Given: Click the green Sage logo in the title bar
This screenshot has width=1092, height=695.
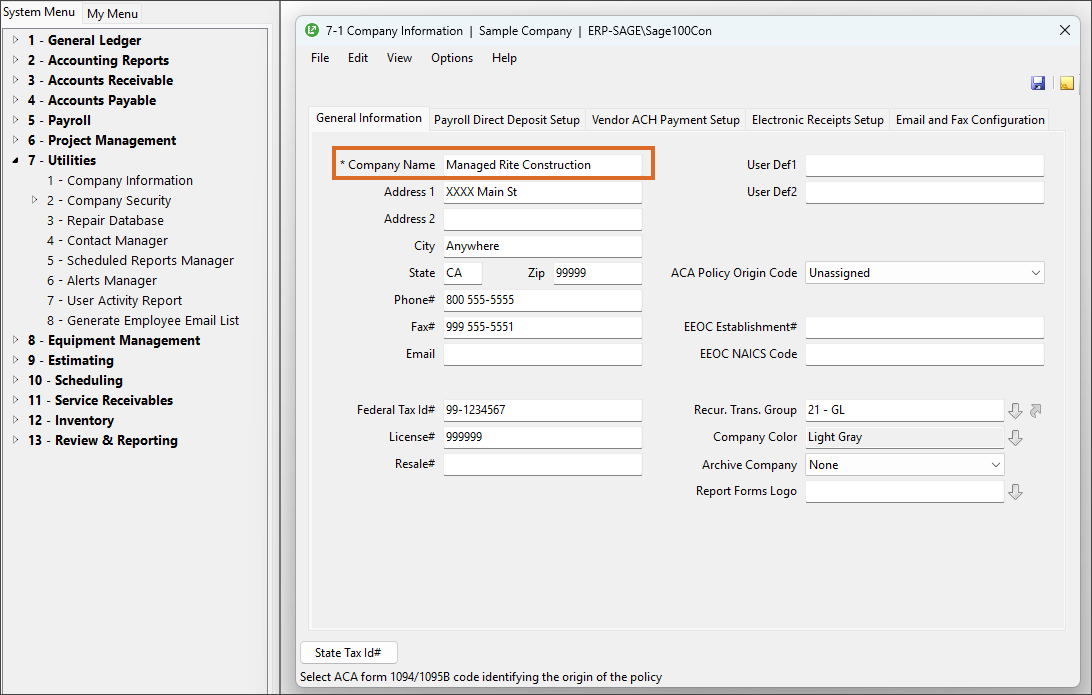Looking at the screenshot, I should click(312, 30).
